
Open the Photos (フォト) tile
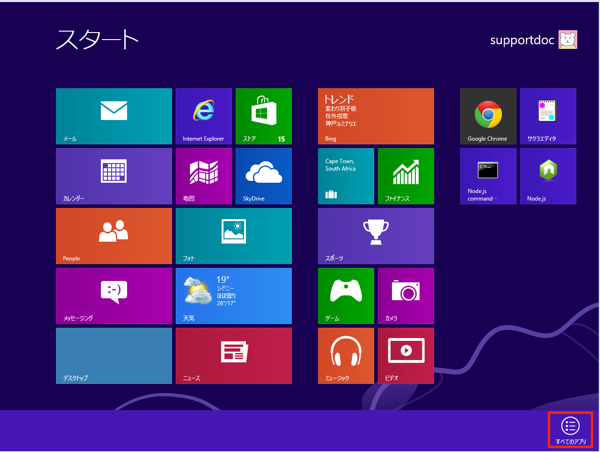[x=234, y=236]
